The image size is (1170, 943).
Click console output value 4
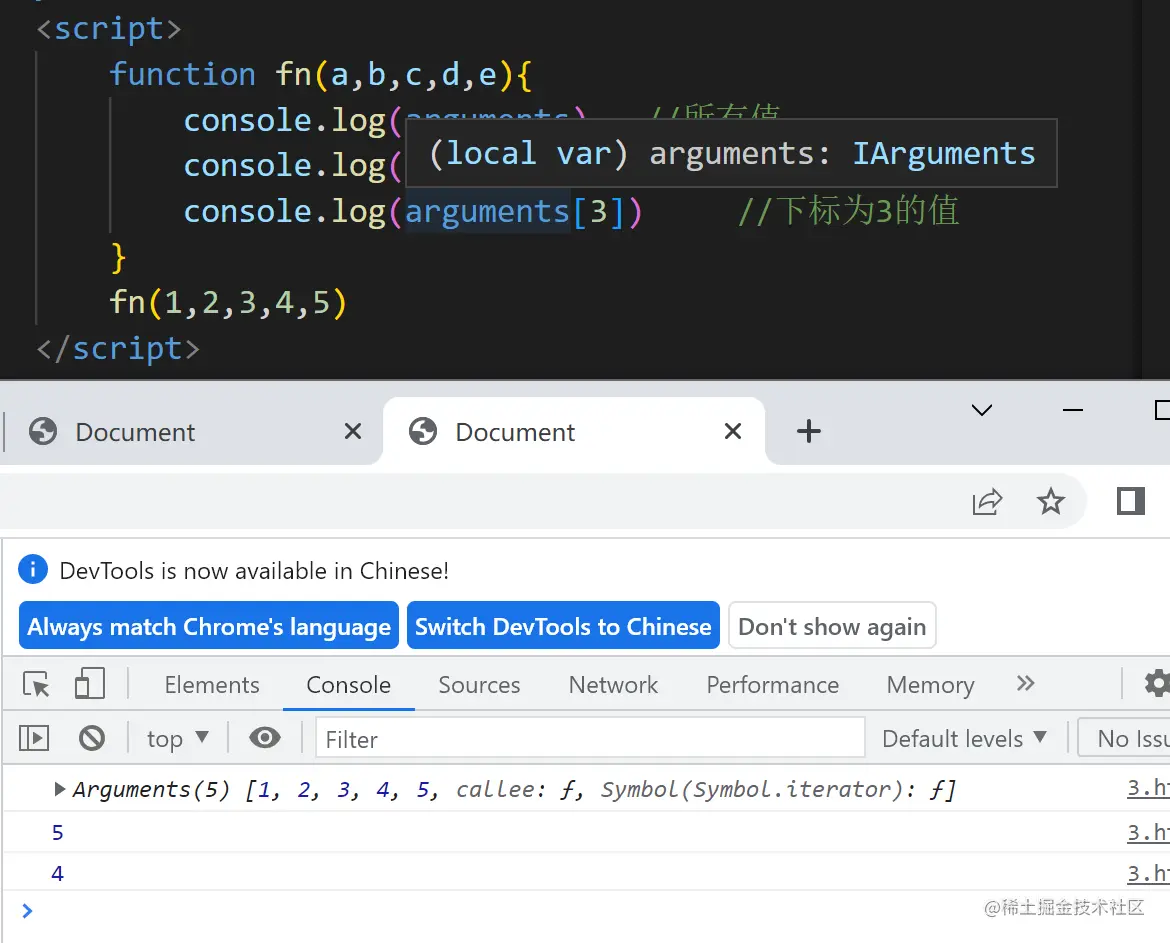[x=57, y=874]
